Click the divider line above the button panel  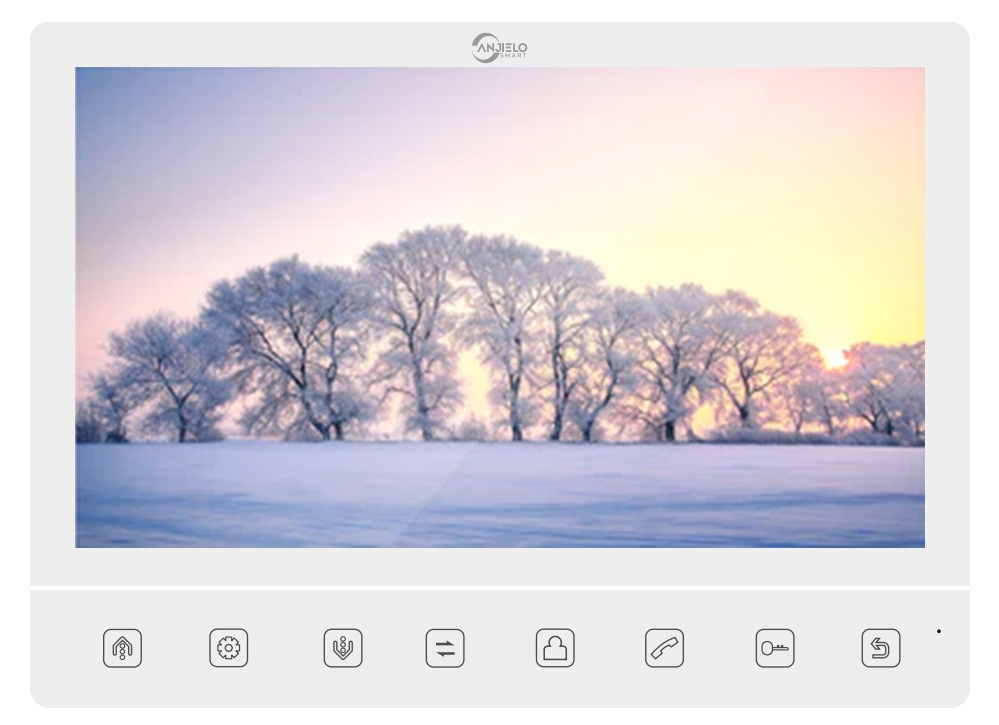click(x=500, y=587)
